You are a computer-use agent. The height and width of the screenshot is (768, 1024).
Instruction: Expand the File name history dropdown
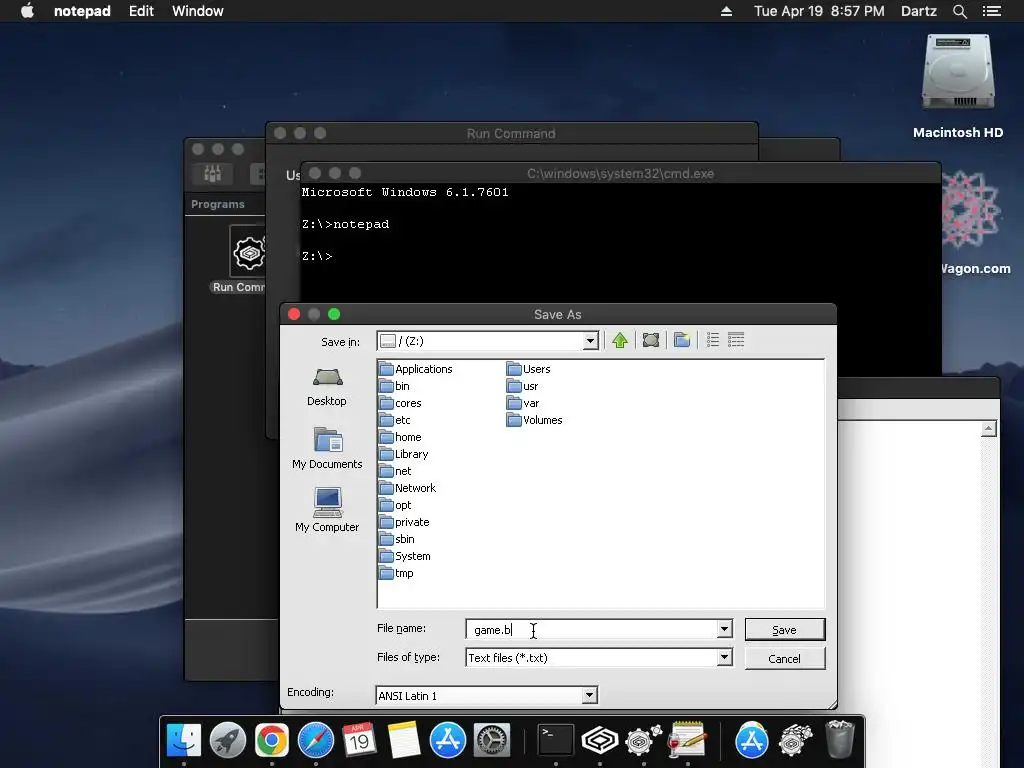click(724, 630)
